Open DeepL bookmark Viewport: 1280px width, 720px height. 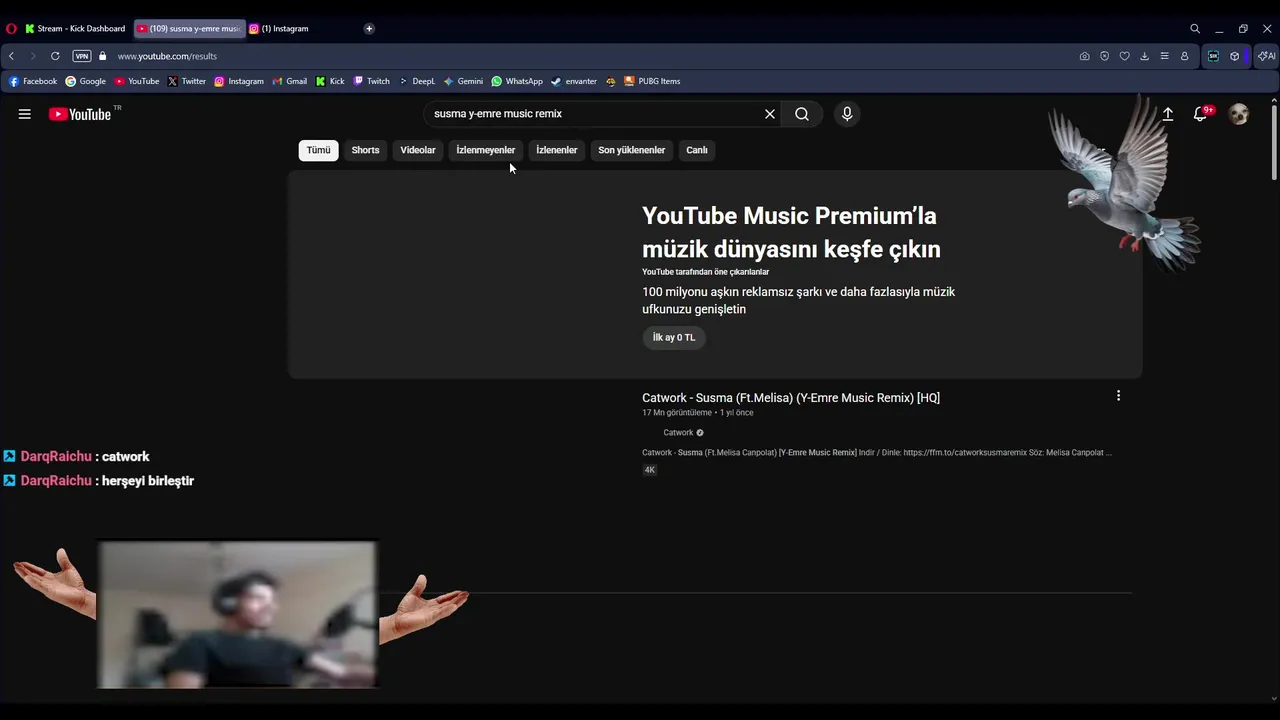point(417,81)
